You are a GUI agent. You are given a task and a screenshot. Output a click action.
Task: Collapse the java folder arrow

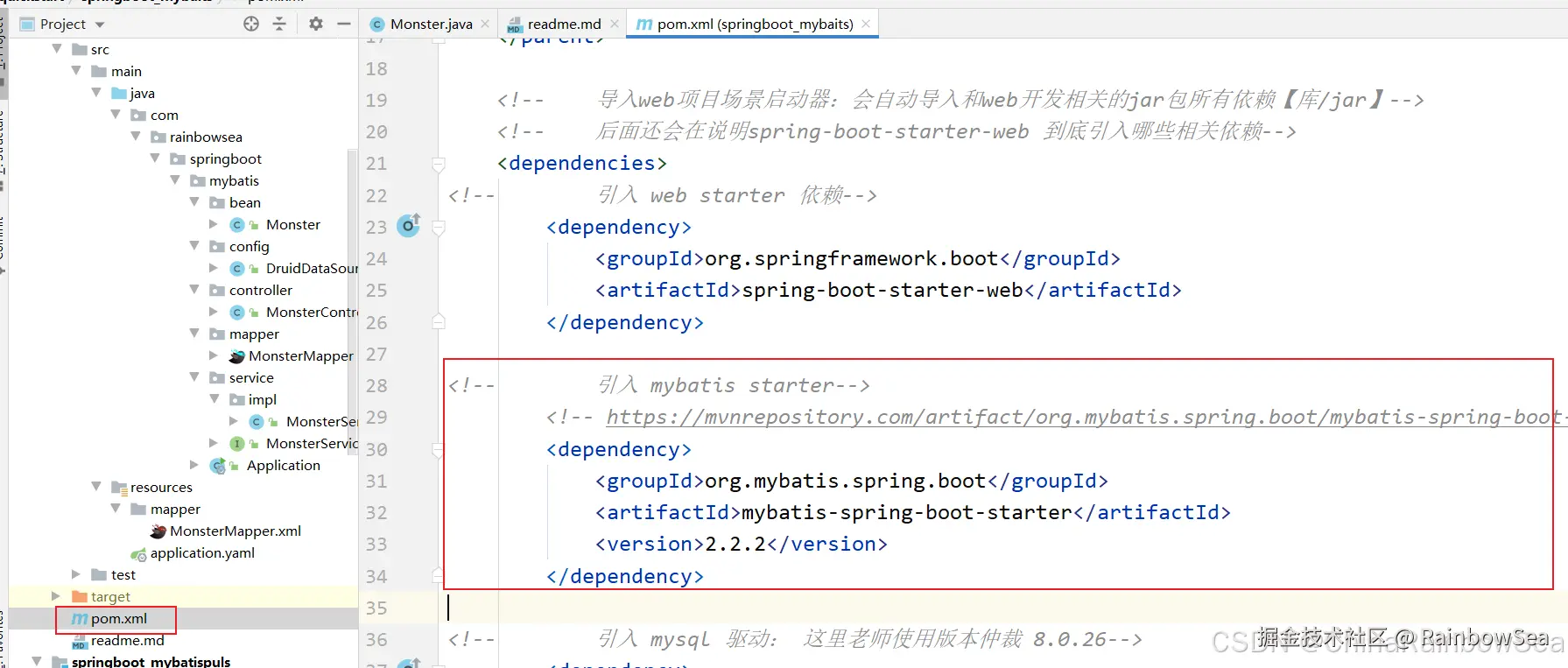click(x=96, y=93)
